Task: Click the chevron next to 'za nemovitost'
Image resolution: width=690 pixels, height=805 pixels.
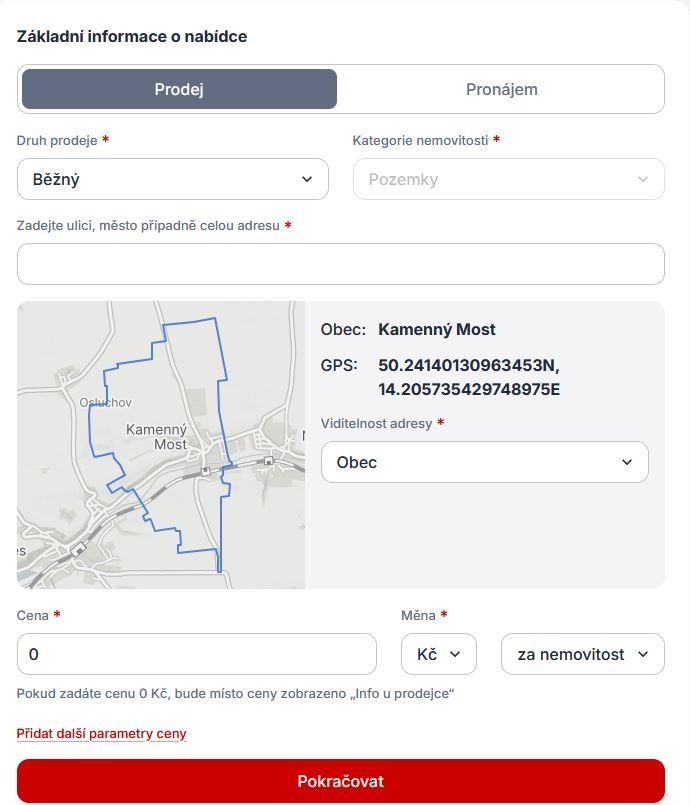Action: click(x=643, y=654)
